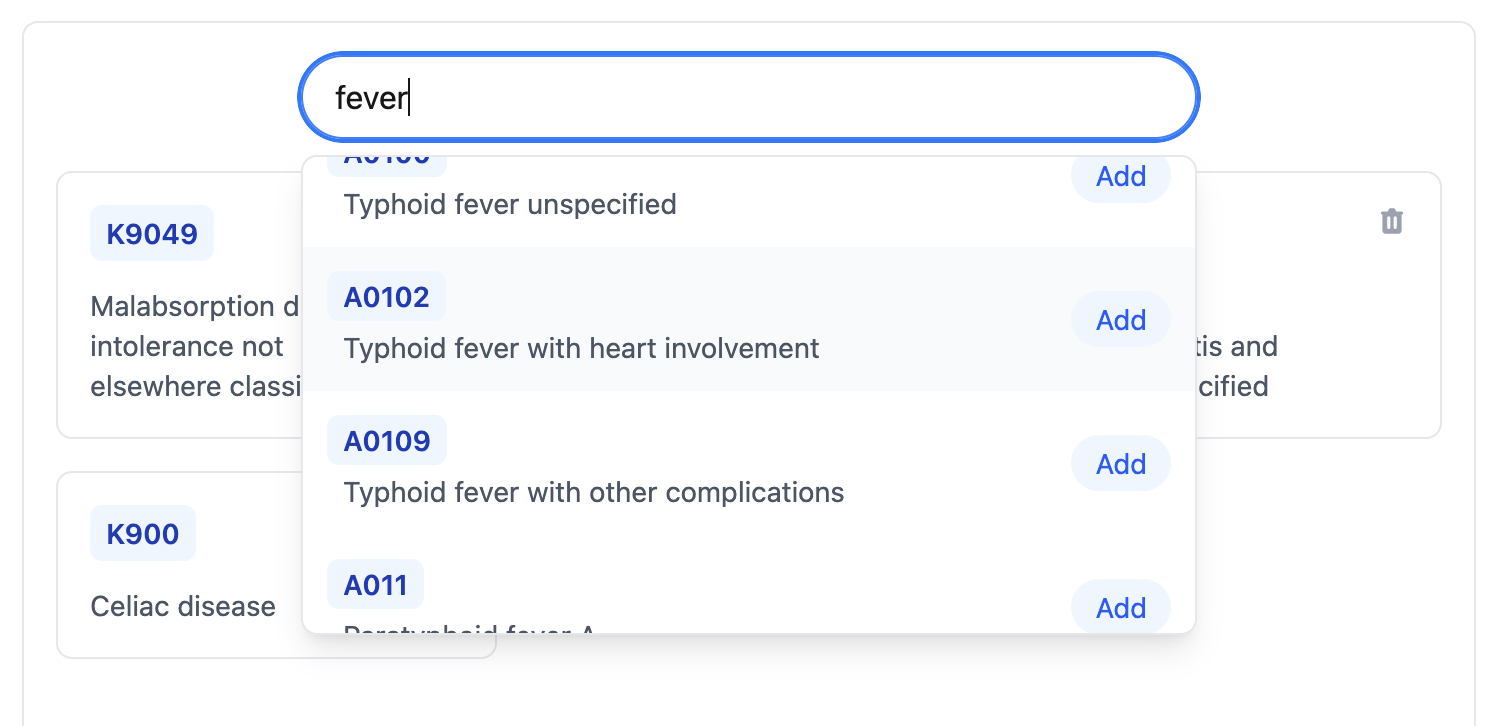Click the card text ending in "cified"
This screenshot has width=1498, height=726.
click(x=1233, y=386)
